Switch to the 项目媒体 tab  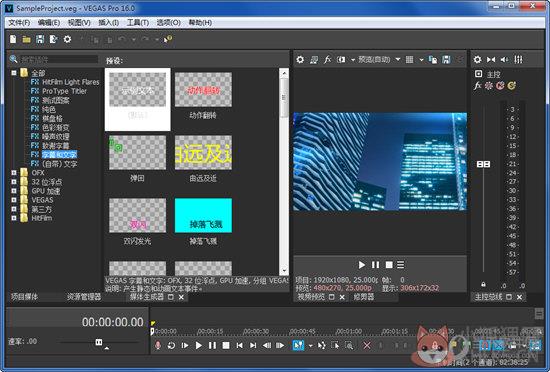point(24,297)
